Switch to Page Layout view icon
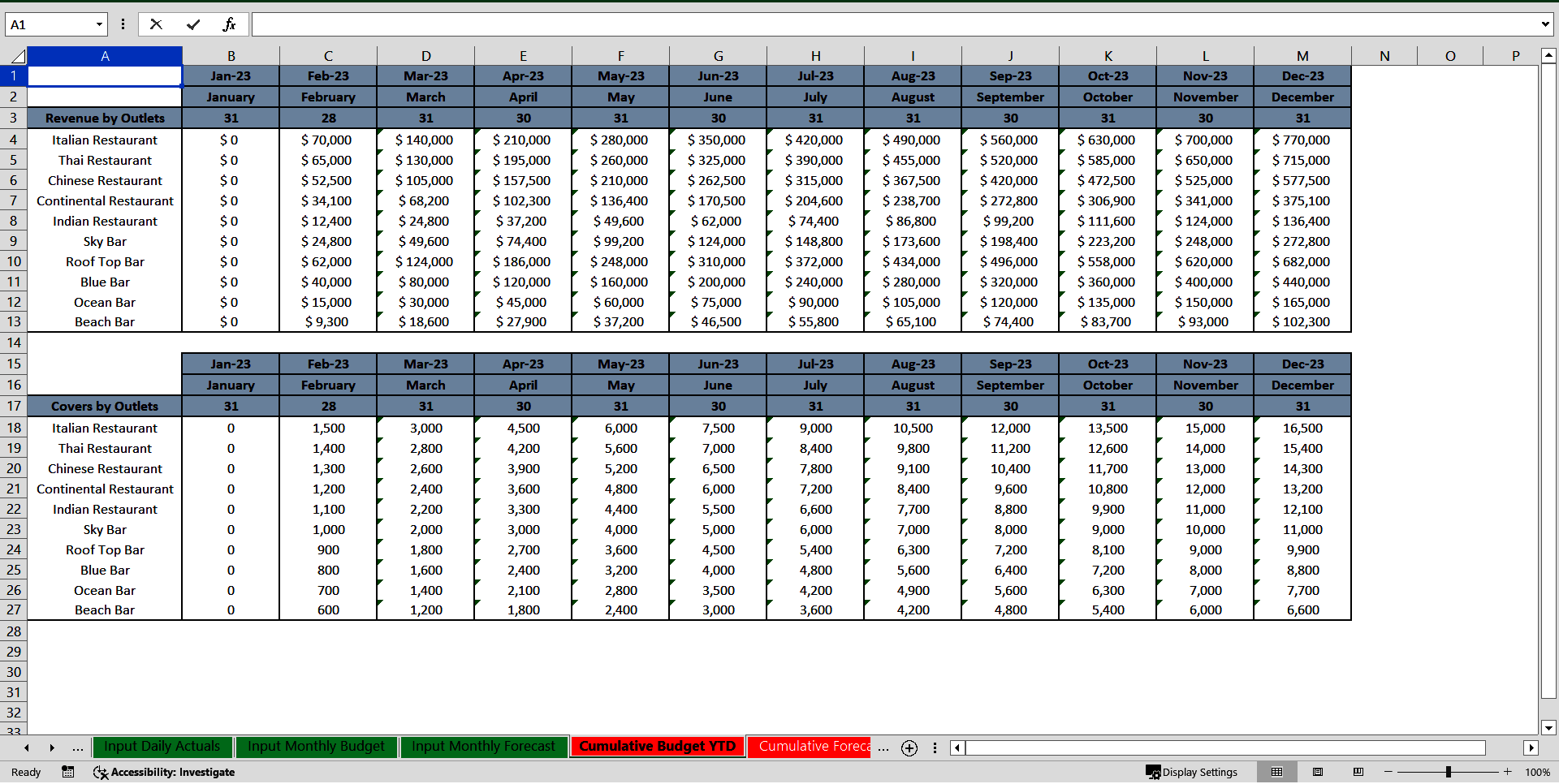The height and width of the screenshot is (784, 1559). pyautogui.click(x=1318, y=772)
